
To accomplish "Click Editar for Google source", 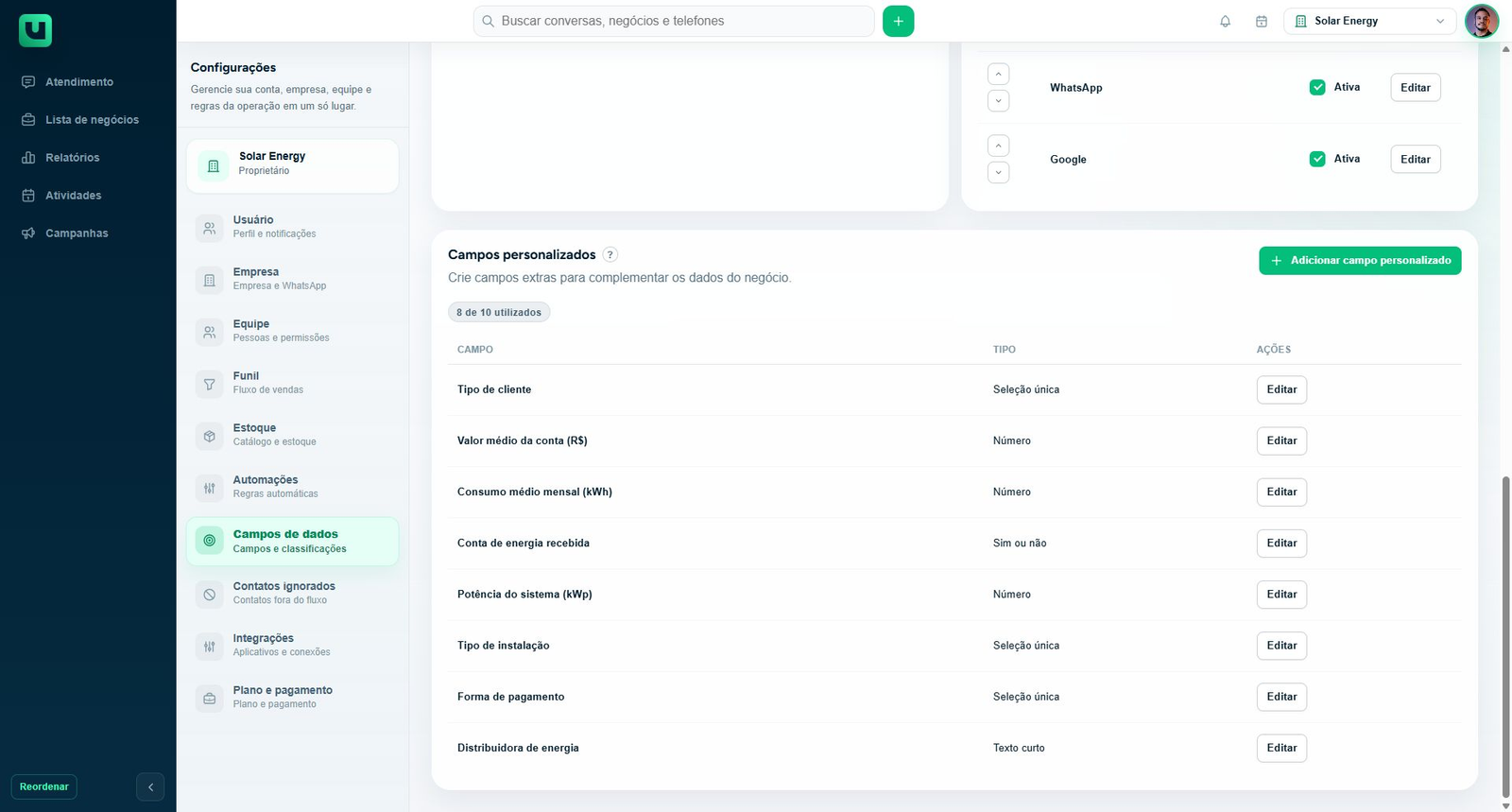I will pyautogui.click(x=1415, y=159).
